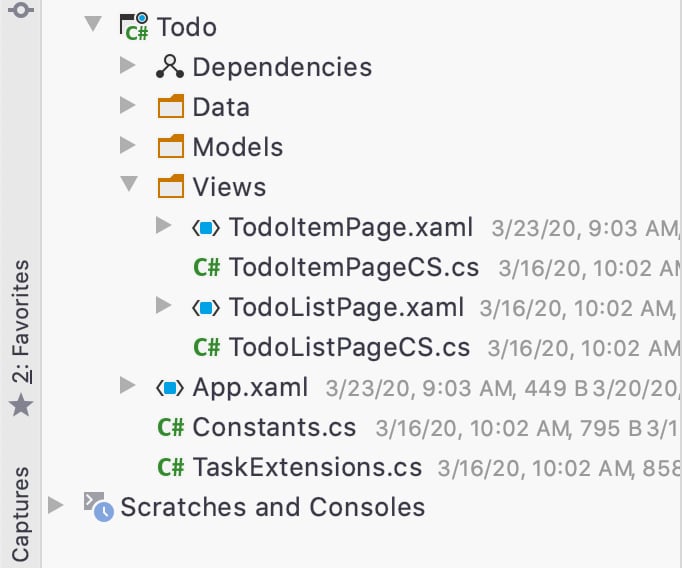
Task: Click the C# icon beside TodoItemPageCS.cs
Action: 207,268
